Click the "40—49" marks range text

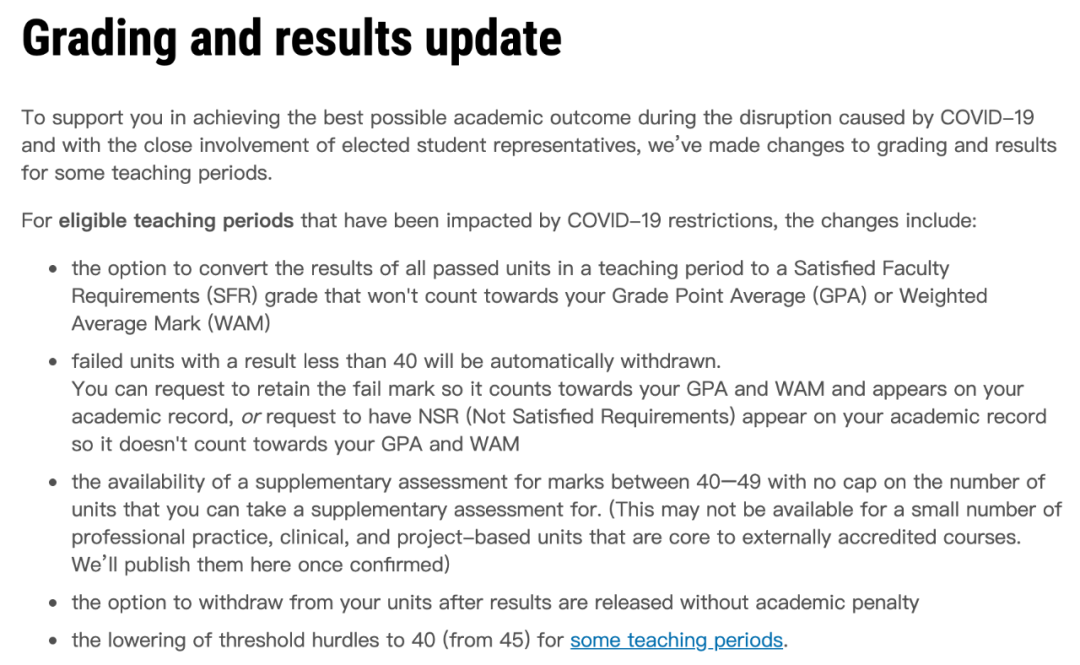pos(728,482)
